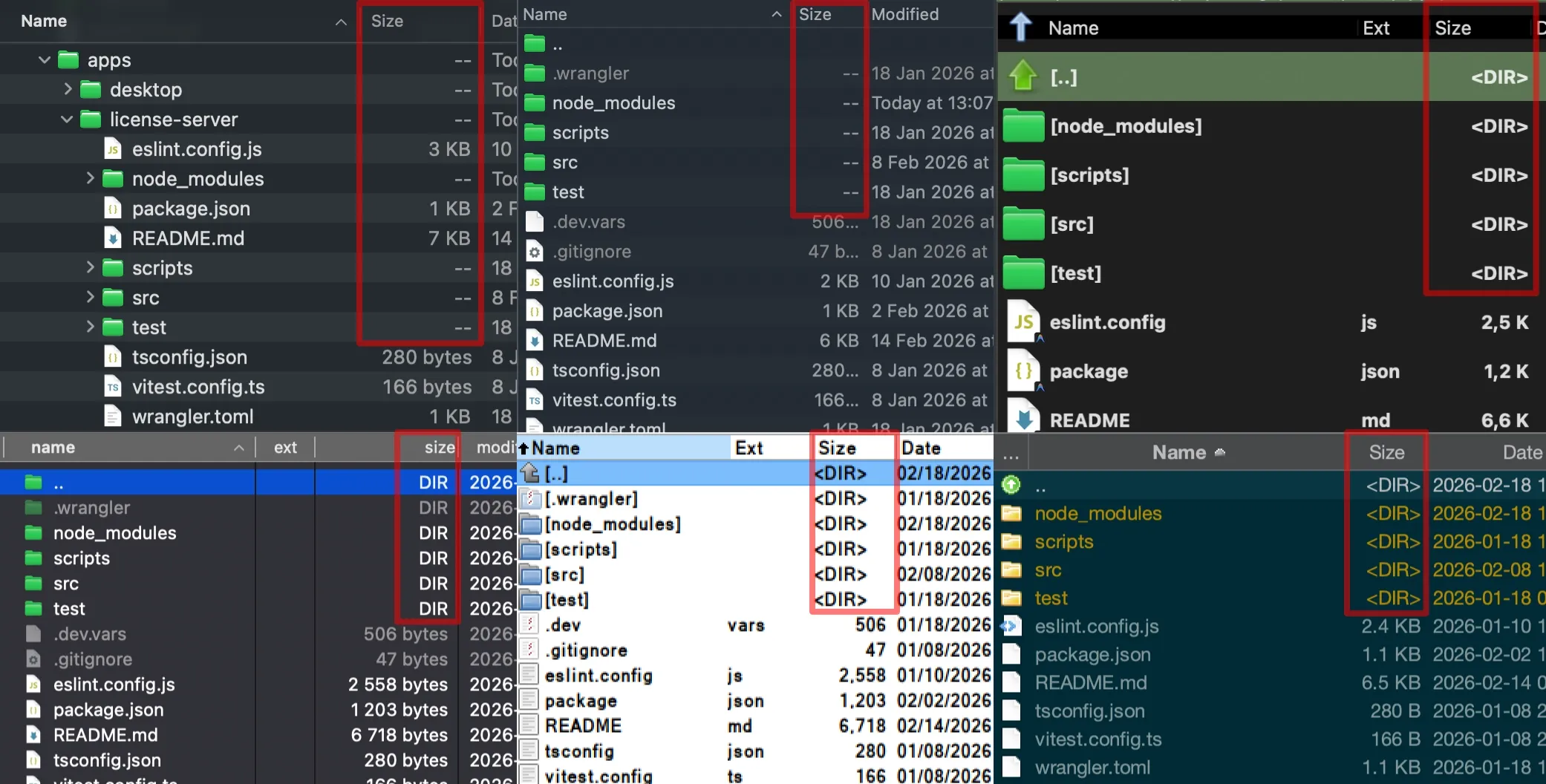Click wrangler.toml file icon in tree view panel
Screen dimensions: 1546x784
pyautogui.click(x=113, y=416)
